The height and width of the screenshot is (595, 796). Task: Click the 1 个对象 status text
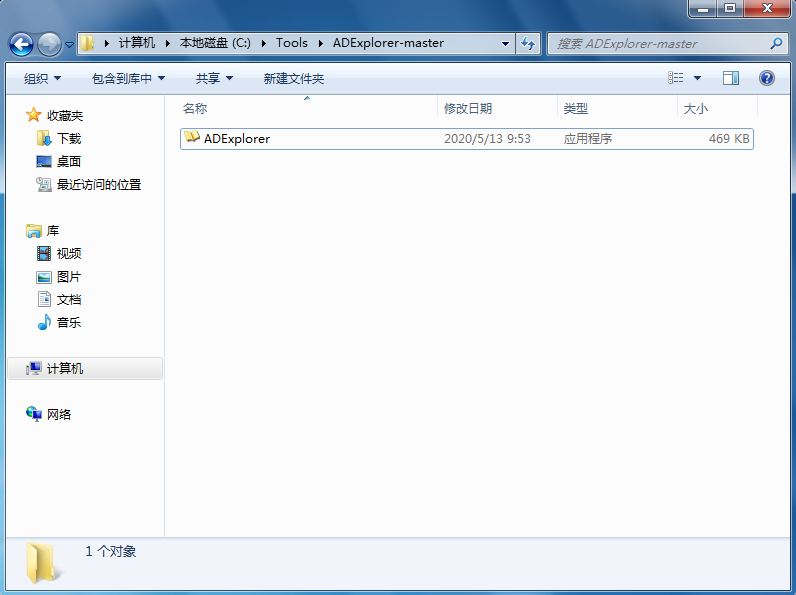pos(111,551)
